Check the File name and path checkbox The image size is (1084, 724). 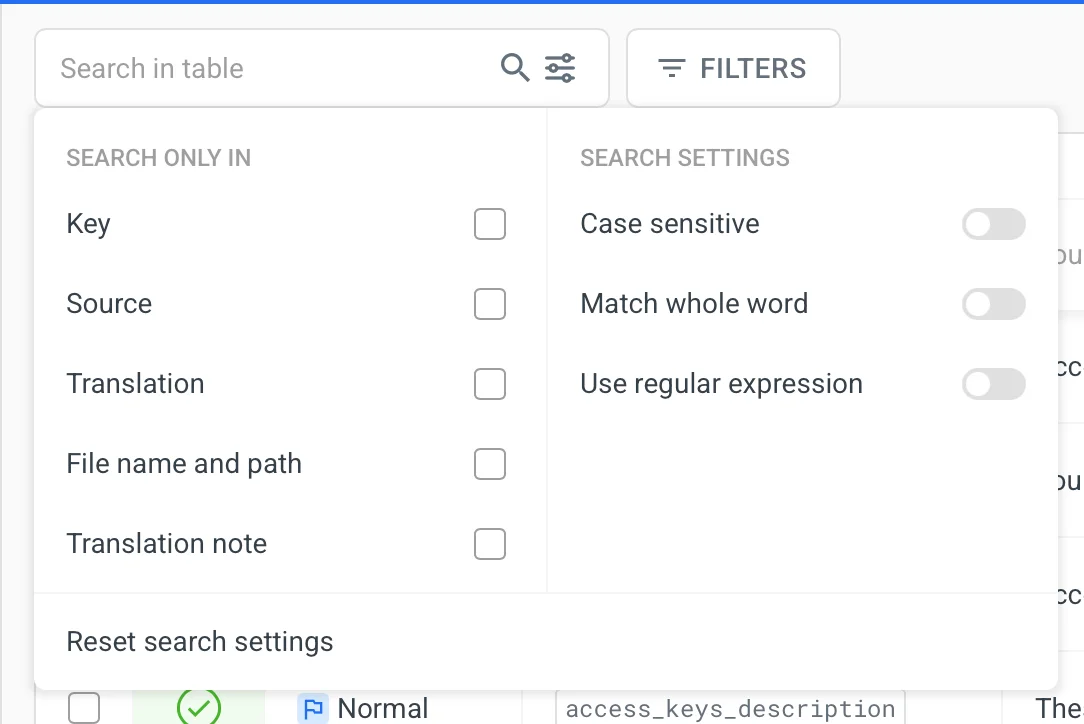pyautogui.click(x=490, y=464)
